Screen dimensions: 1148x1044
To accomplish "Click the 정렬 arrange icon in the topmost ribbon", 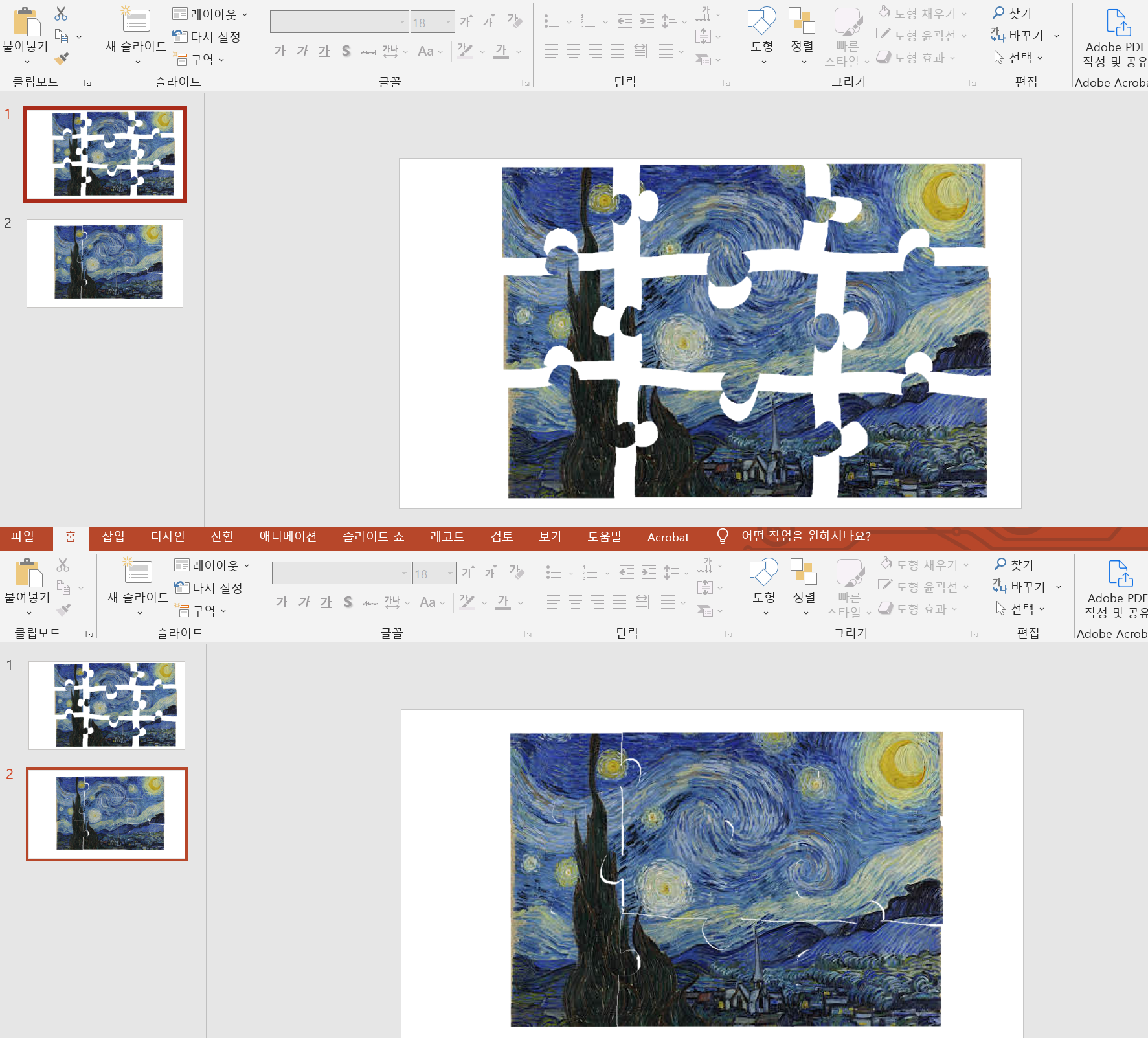I will (802, 21).
